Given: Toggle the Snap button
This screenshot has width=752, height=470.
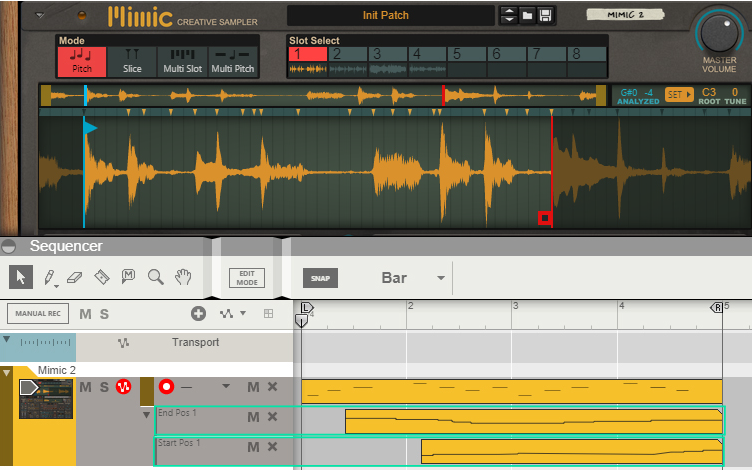Looking at the screenshot, I should pyautogui.click(x=320, y=278).
